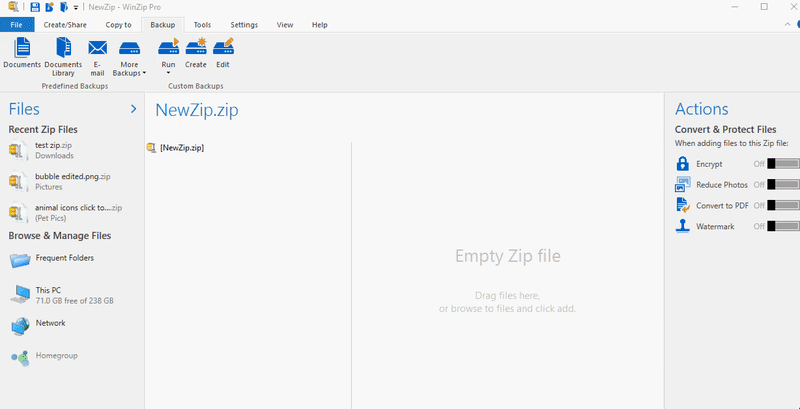Screen dimensions: 800x409
Task: Click the WinZip app icon in title bar
Action: coord(13,7)
